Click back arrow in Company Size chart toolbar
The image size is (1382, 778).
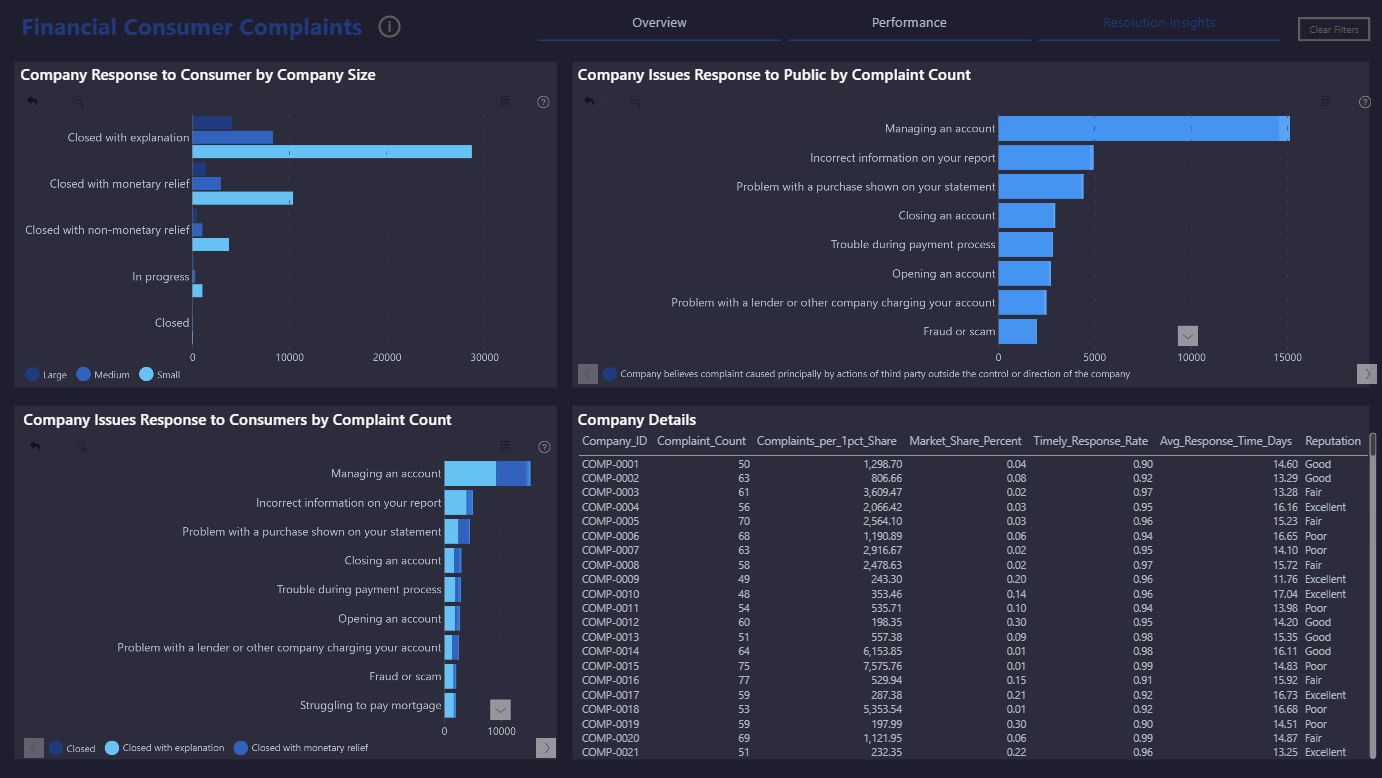[x=33, y=101]
